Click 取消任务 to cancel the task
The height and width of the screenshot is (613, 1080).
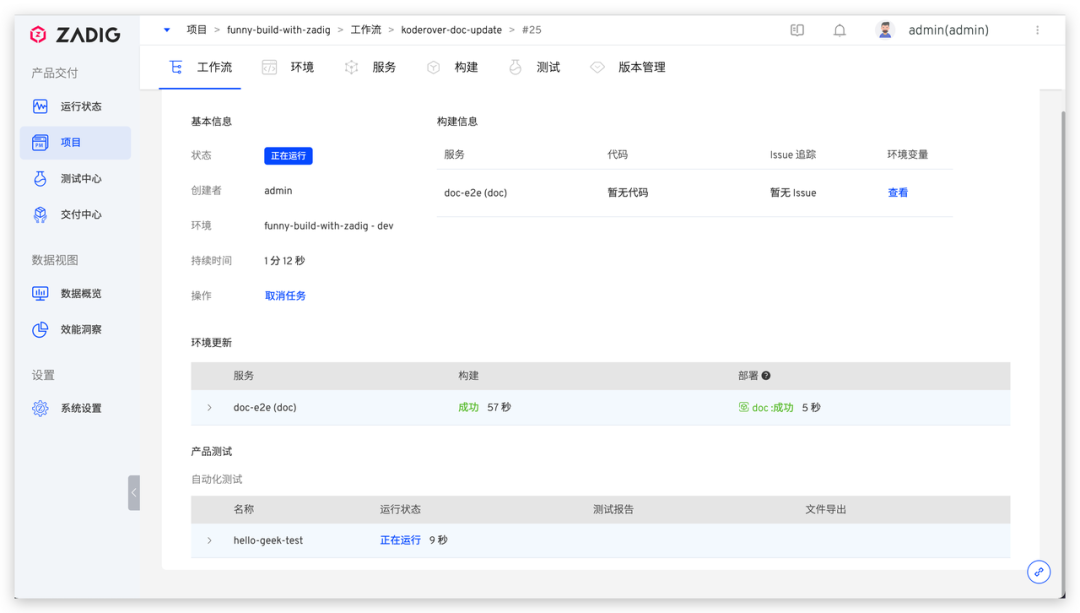(x=285, y=295)
